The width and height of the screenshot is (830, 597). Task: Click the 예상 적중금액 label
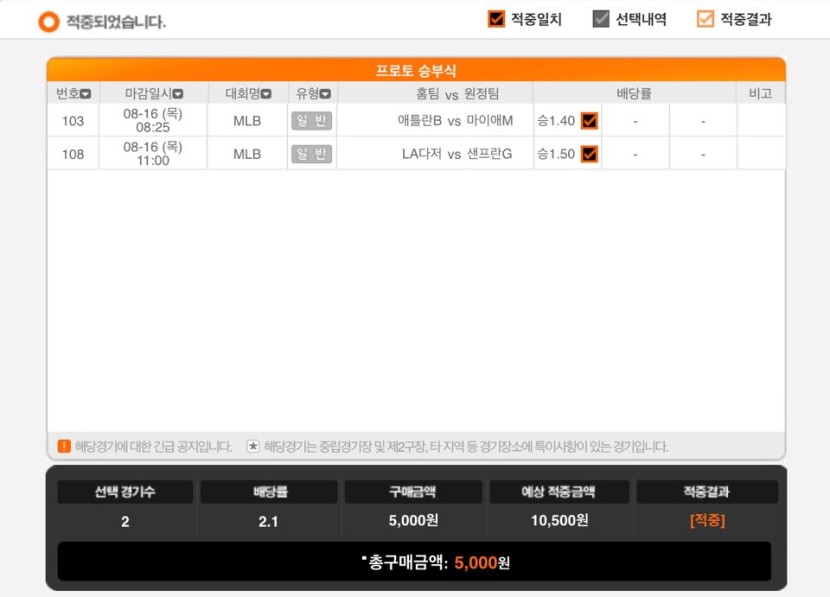pyautogui.click(x=558, y=492)
